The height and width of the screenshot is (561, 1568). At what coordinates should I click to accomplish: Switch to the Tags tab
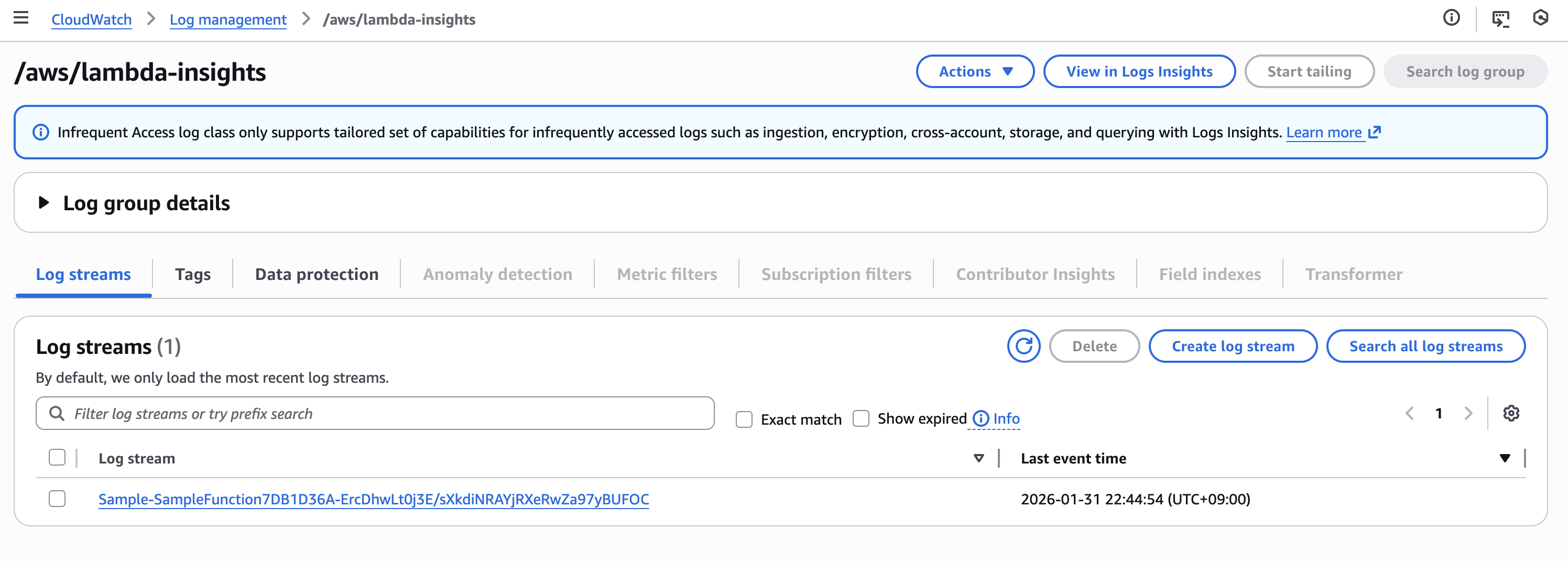click(192, 274)
